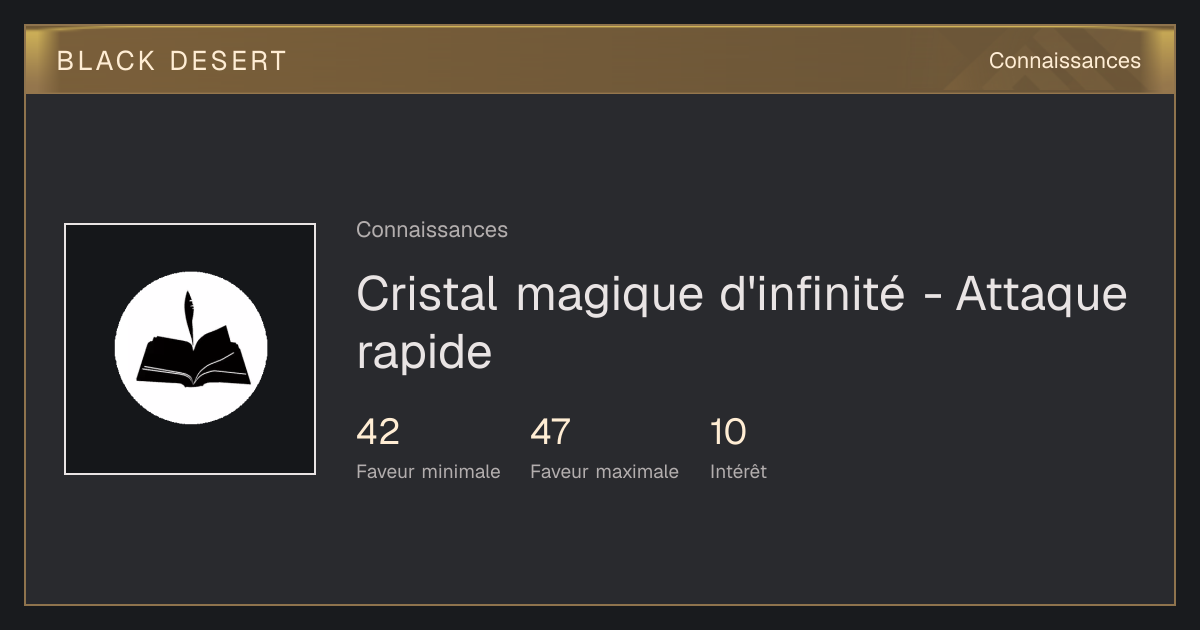Viewport: 1200px width, 630px height.
Task: Click the minimum favor value 42
Action: [x=378, y=432]
